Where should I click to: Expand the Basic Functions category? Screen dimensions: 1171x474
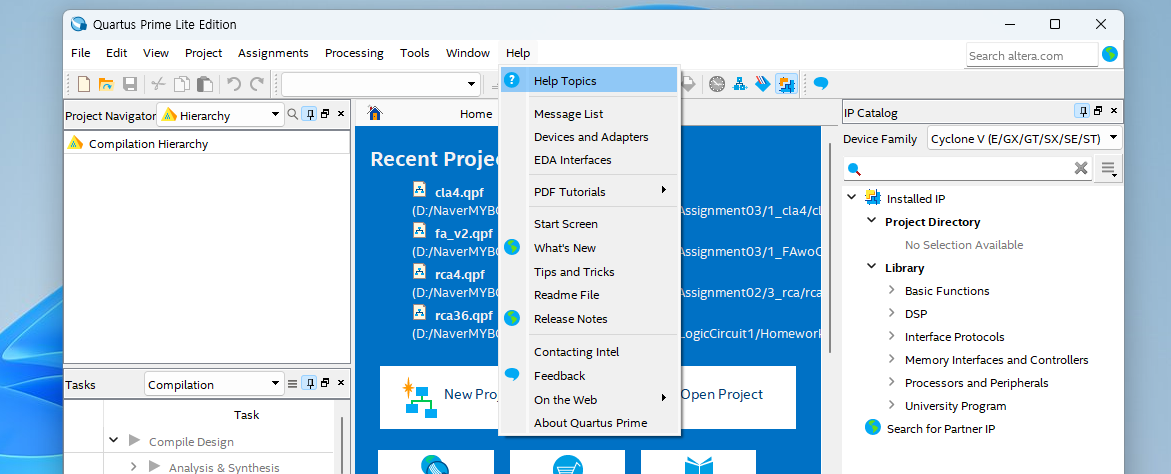[x=892, y=290]
